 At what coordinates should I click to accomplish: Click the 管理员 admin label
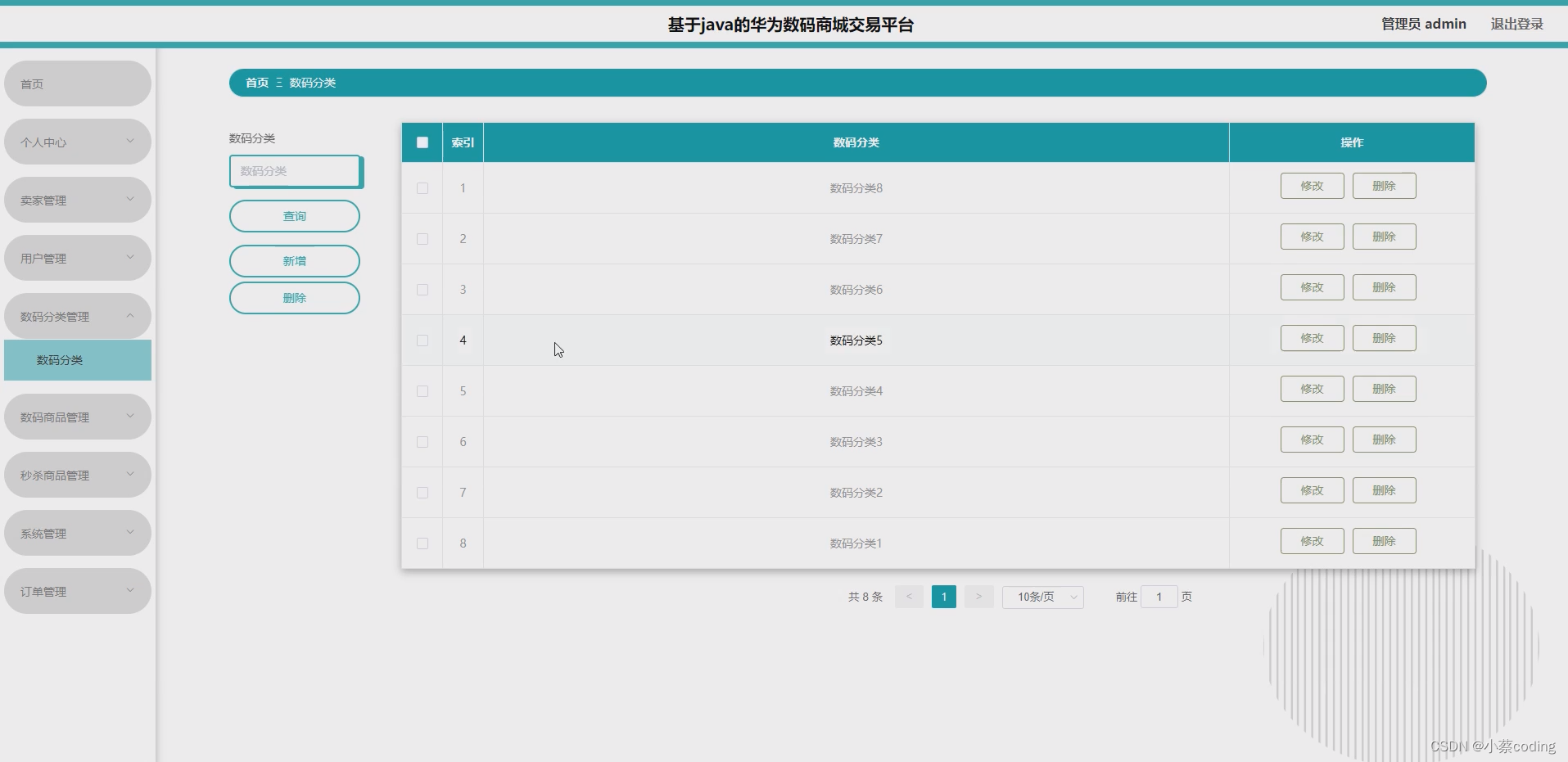coord(1423,24)
